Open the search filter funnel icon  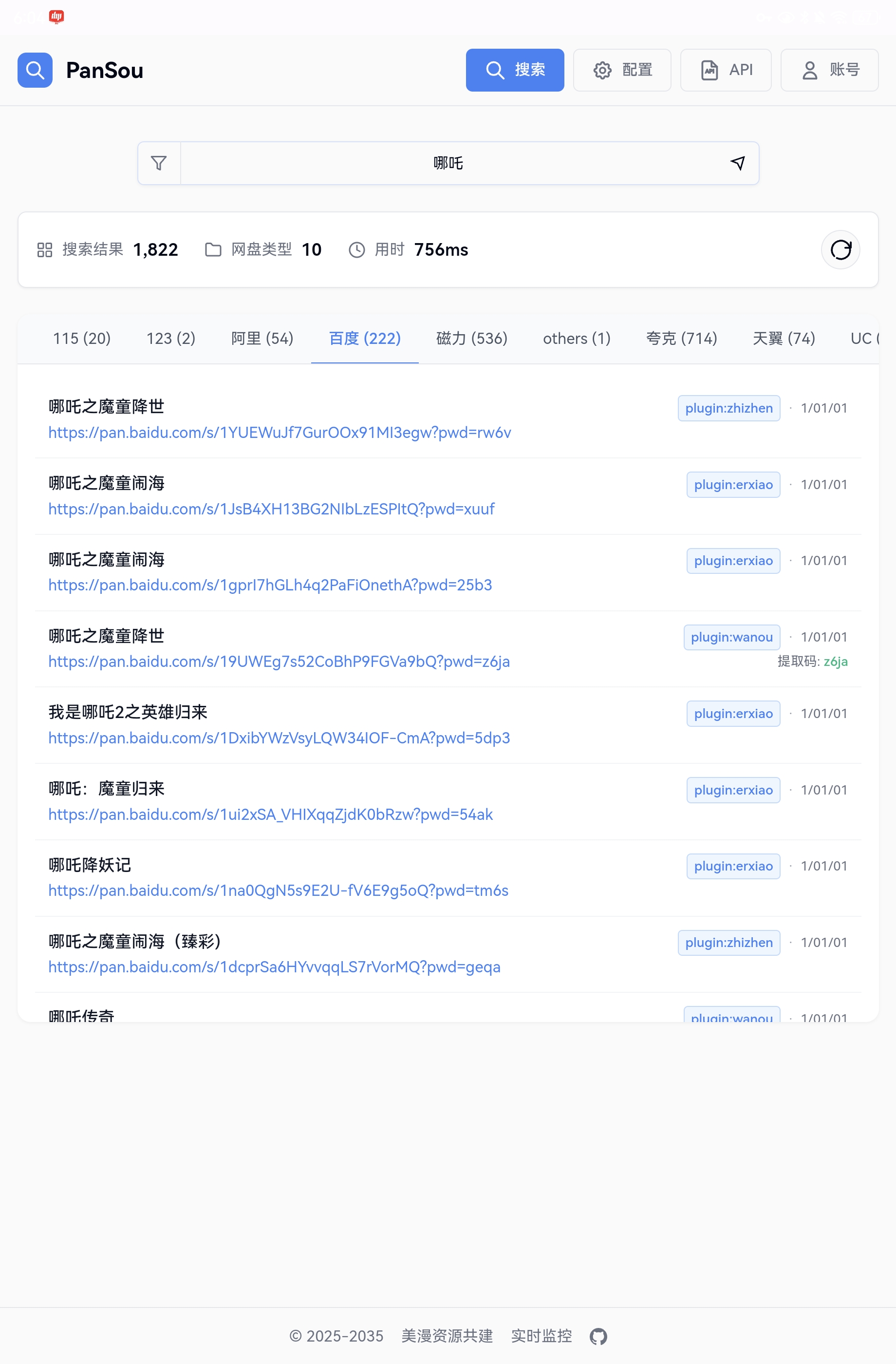coord(159,163)
